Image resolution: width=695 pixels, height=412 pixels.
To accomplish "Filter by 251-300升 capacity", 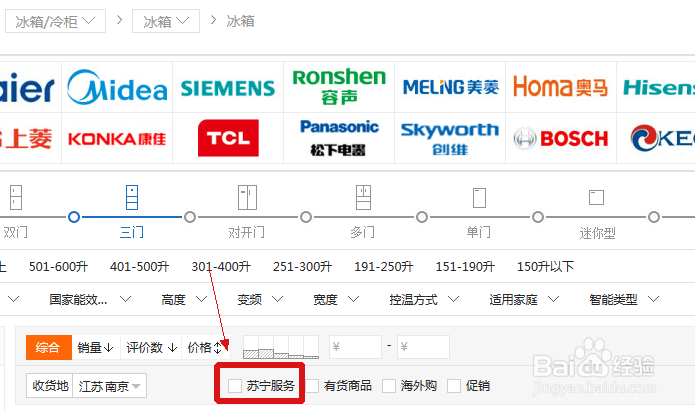I will click(x=303, y=266).
